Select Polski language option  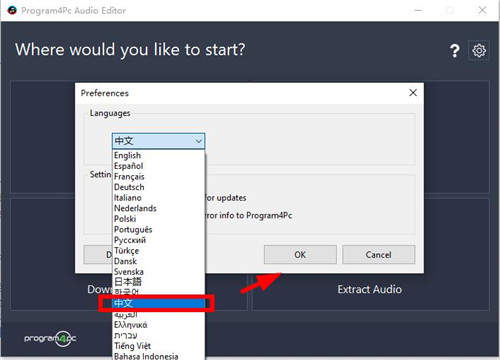(x=159, y=219)
